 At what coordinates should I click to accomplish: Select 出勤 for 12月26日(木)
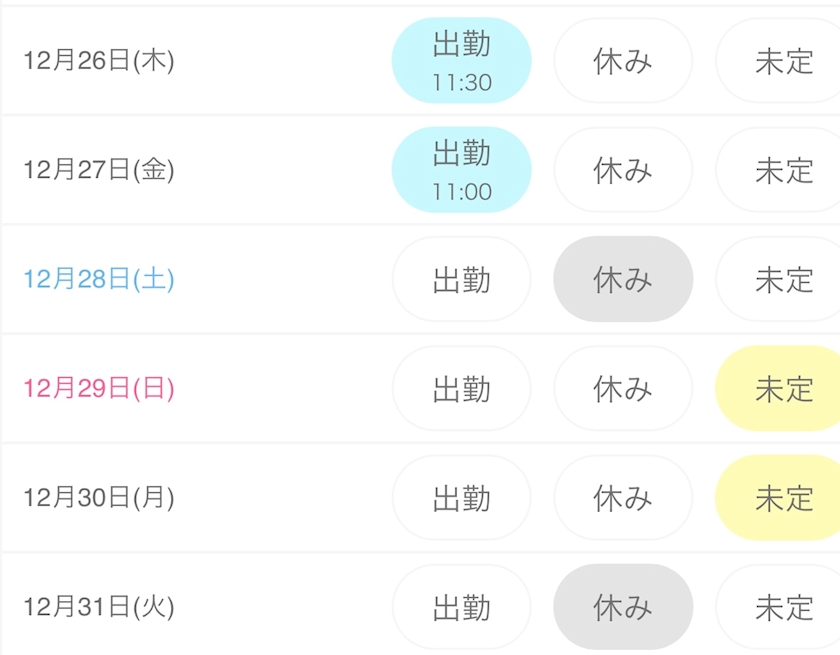click(x=461, y=61)
